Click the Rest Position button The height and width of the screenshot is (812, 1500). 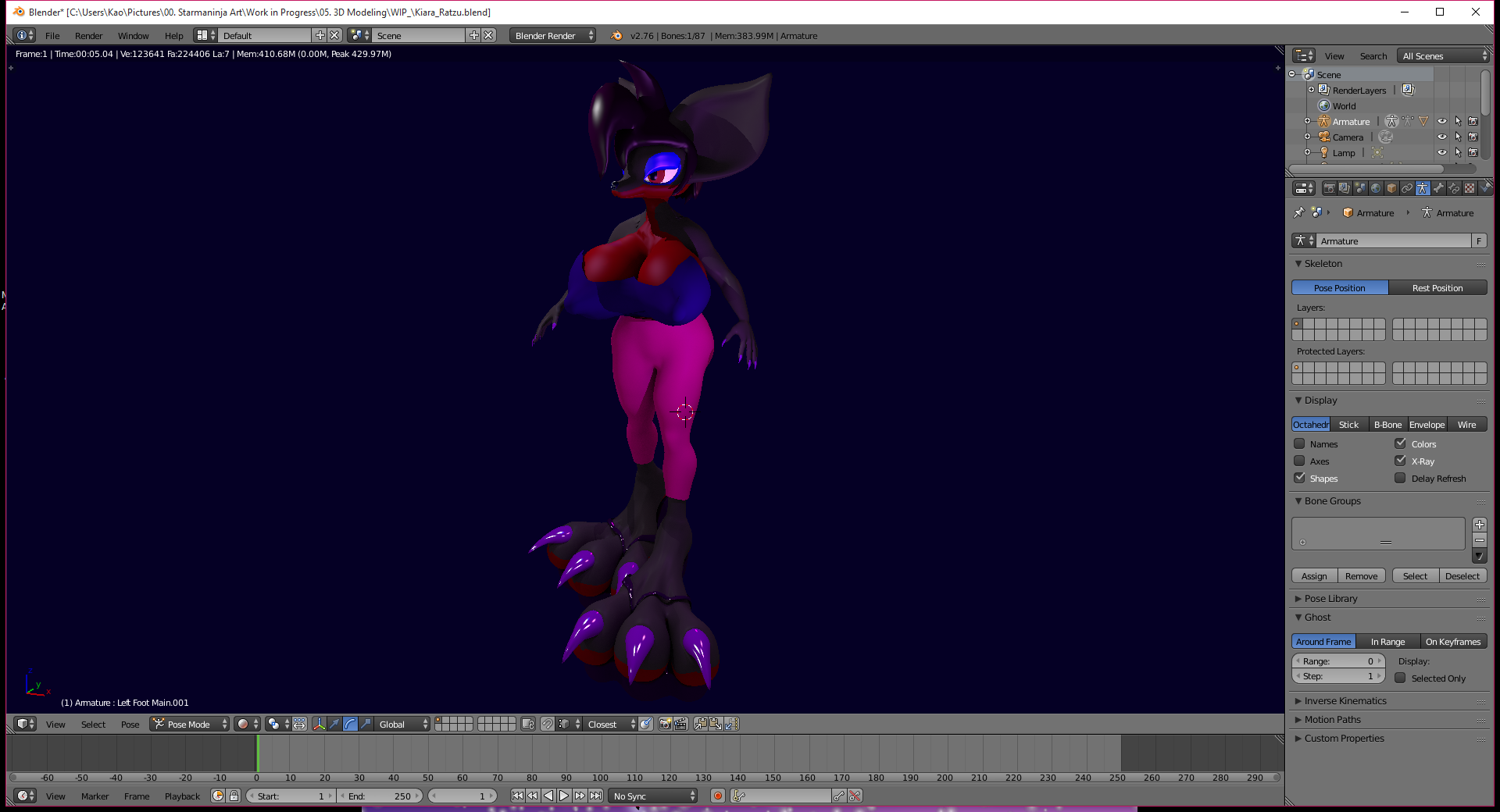pyautogui.click(x=1437, y=288)
